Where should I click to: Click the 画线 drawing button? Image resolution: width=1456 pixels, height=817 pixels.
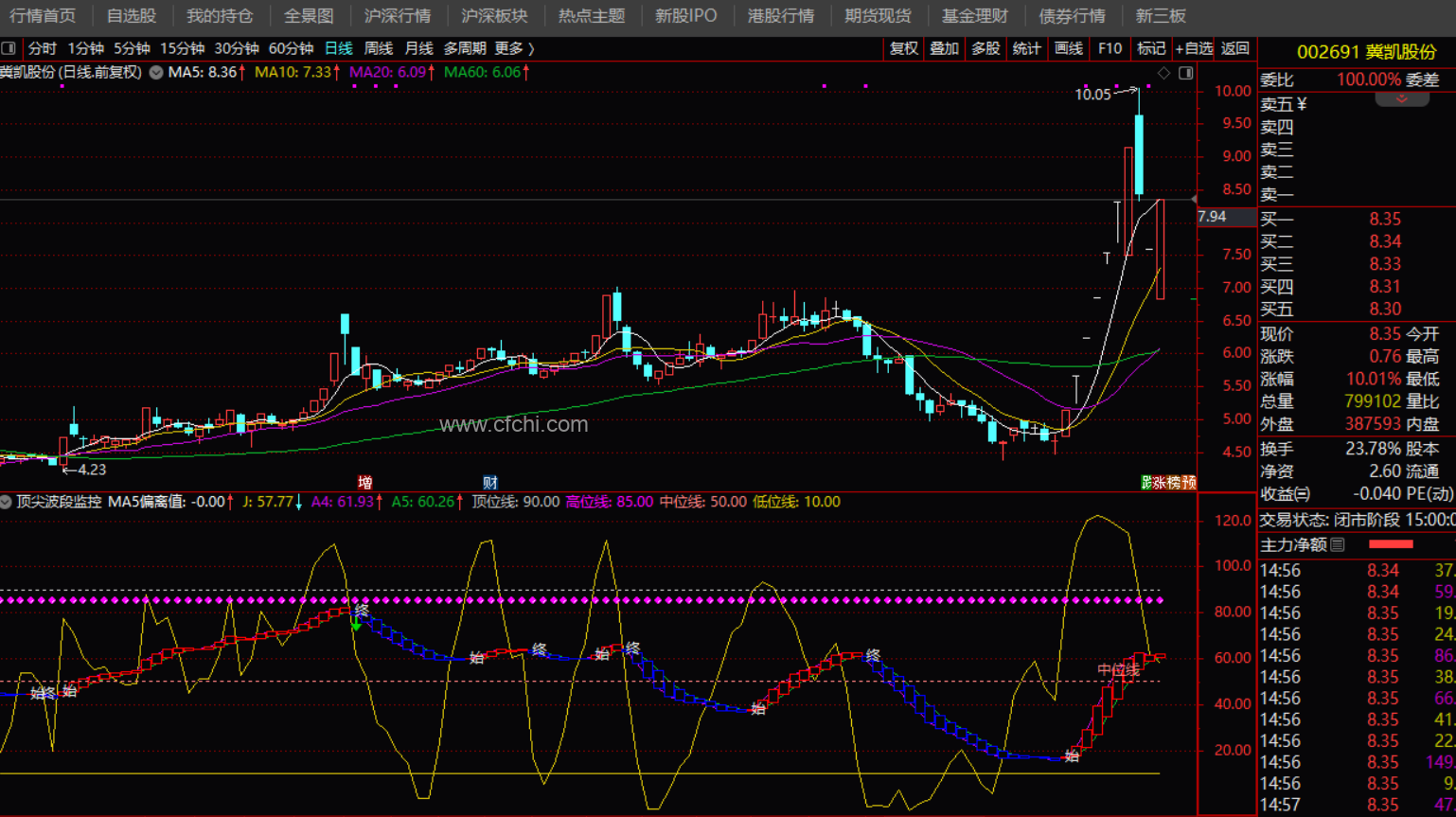click(x=1068, y=48)
